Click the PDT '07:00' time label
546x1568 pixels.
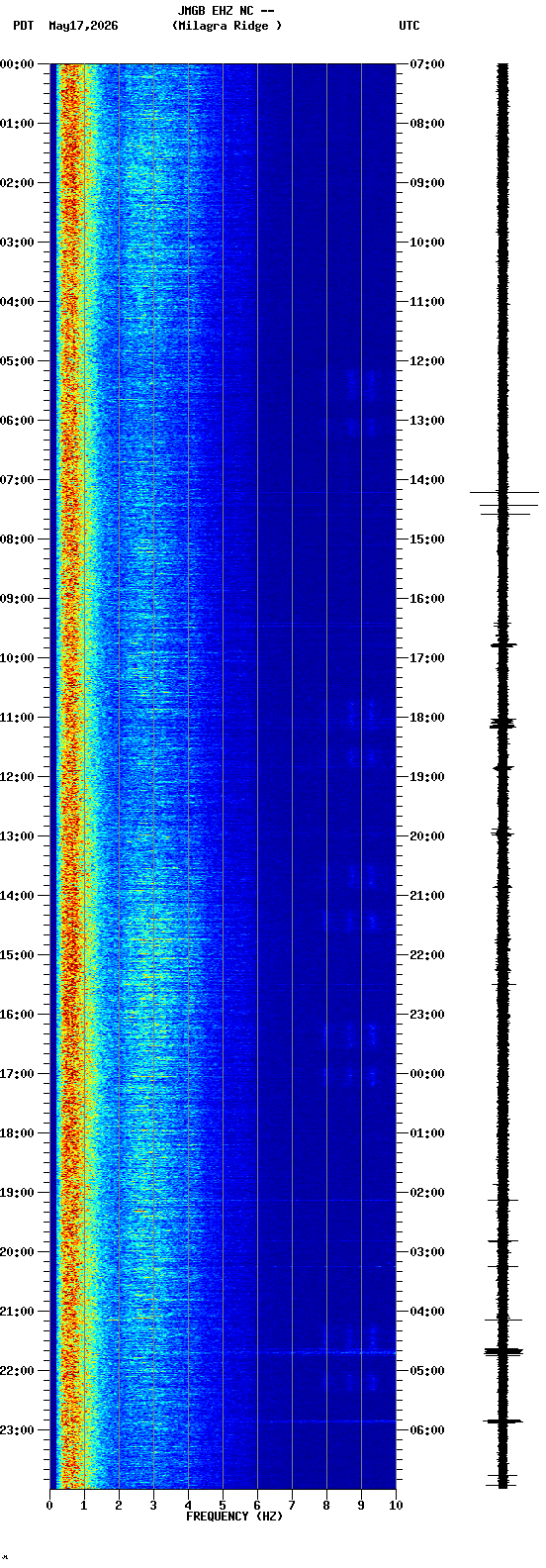tap(17, 480)
